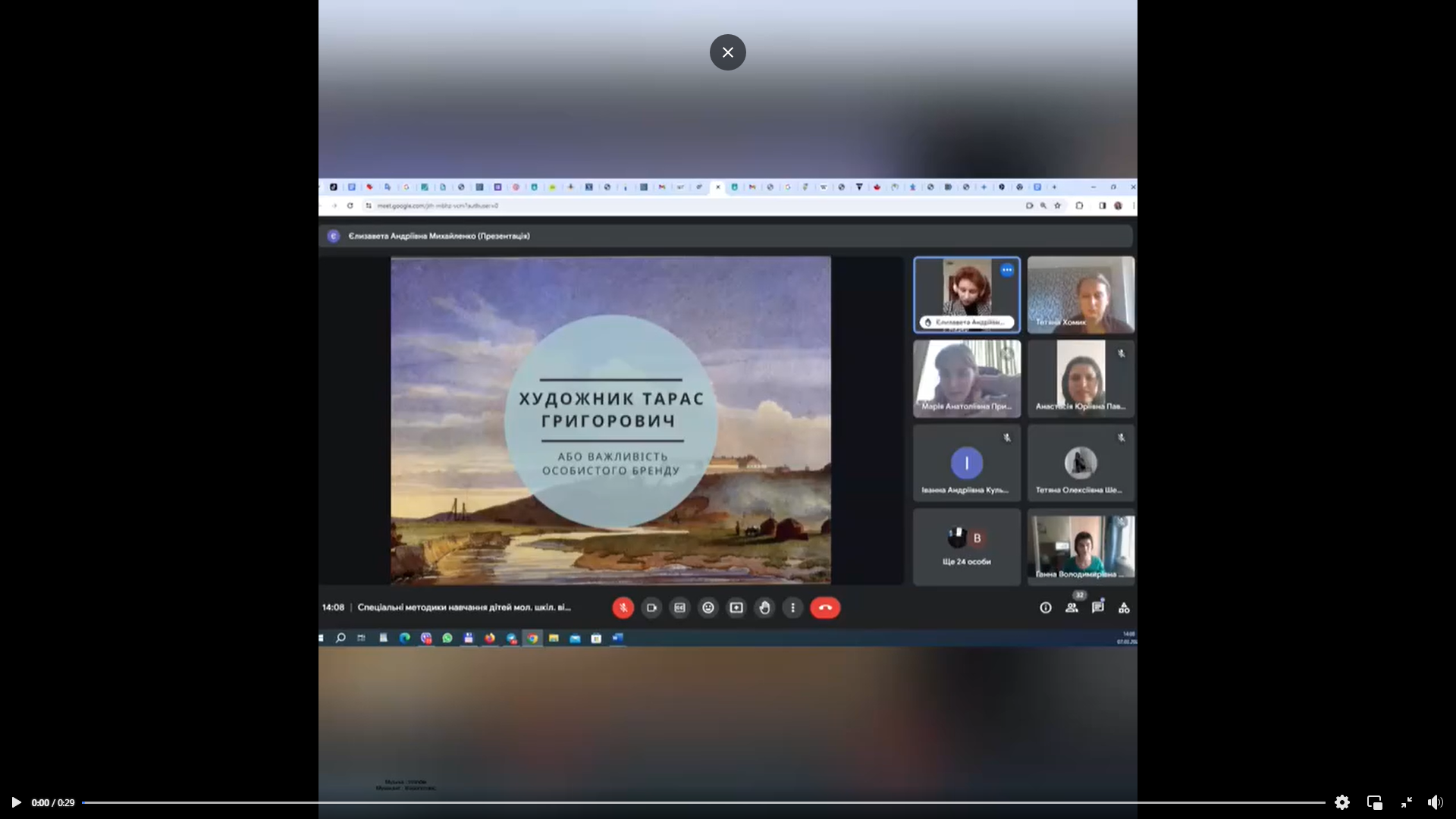Toggle the Meet camera button

pyautogui.click(x=651, y=607)
